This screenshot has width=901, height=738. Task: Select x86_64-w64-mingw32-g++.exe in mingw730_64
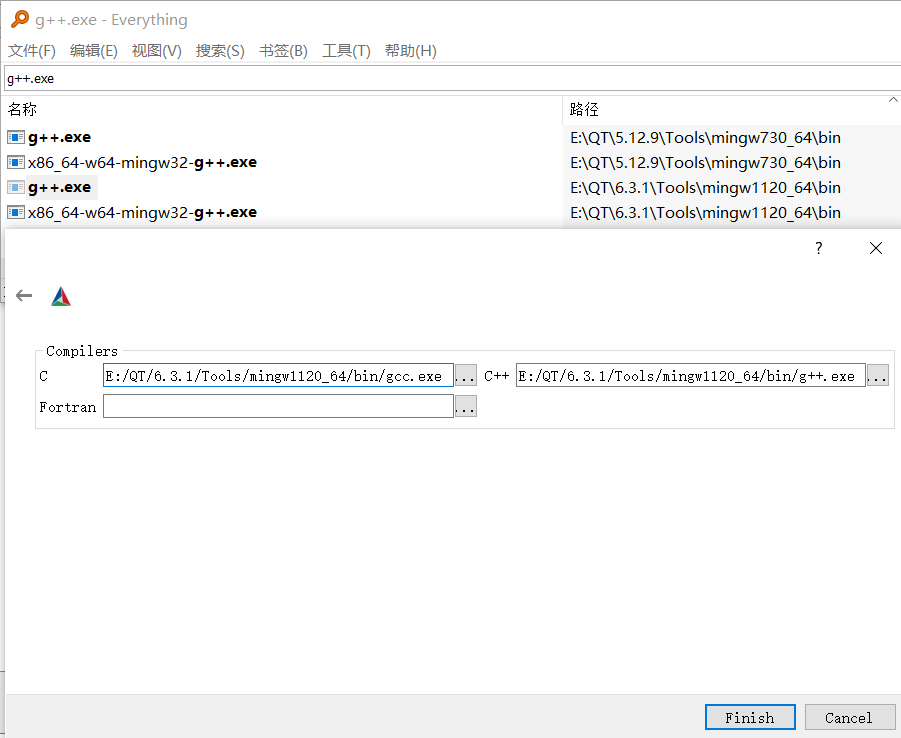[x=143, y=163]
